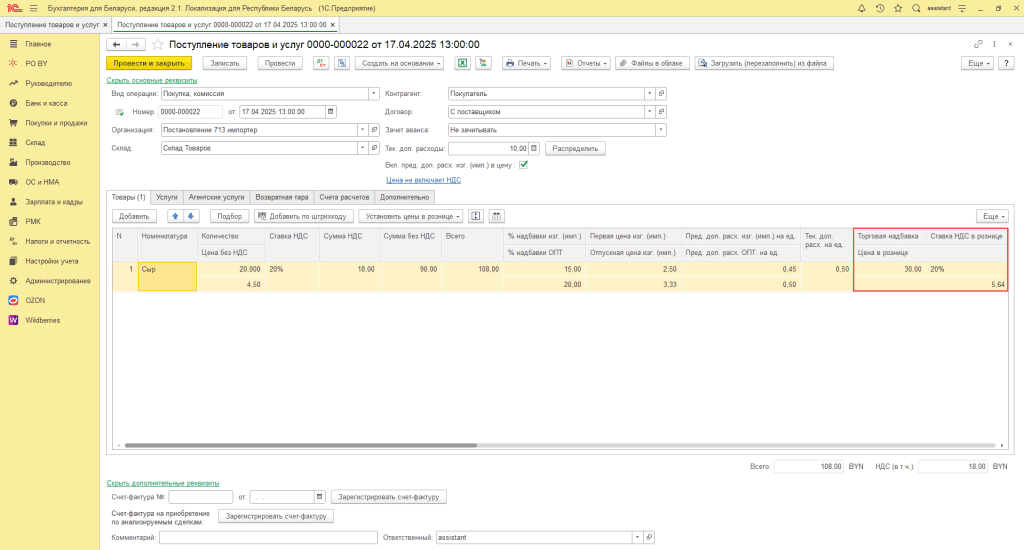Open Установить цены в рознице dropdown
The image size is (1024, 550).
point(411,216)
